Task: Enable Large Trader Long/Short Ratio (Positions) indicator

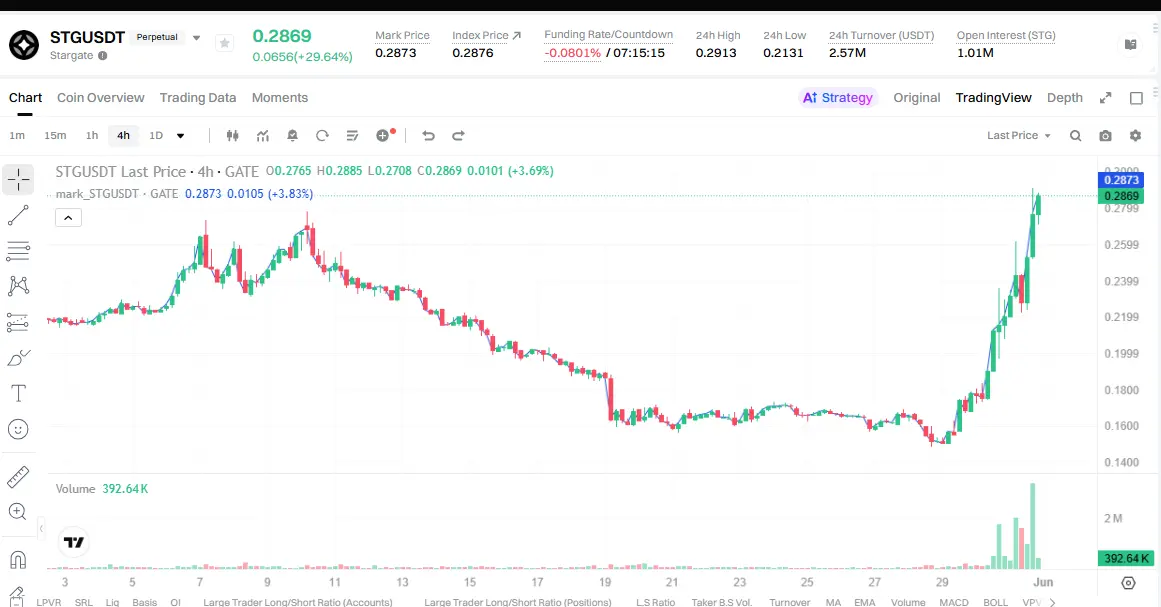Action: 518,602
